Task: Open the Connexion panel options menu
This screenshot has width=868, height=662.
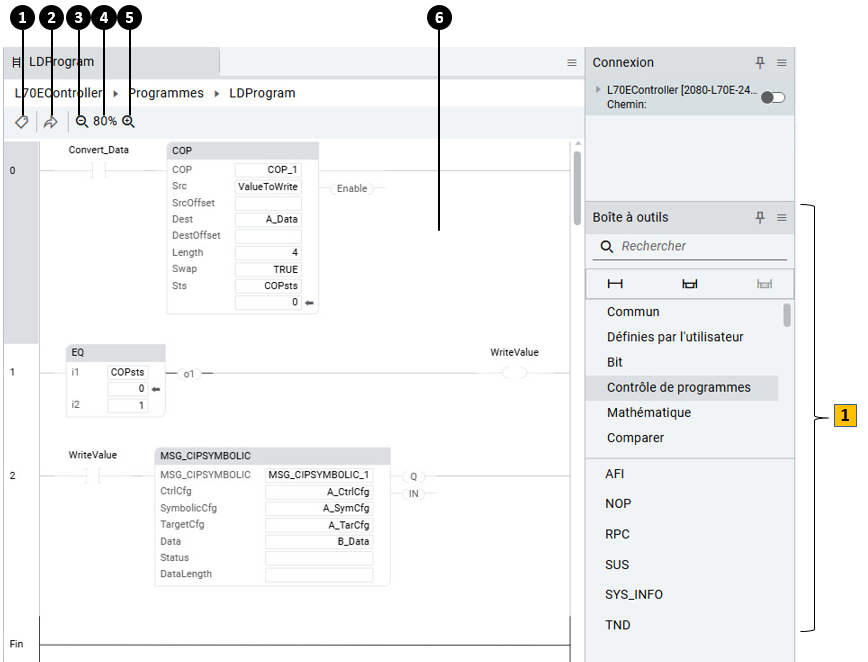Action: point(782,63)
